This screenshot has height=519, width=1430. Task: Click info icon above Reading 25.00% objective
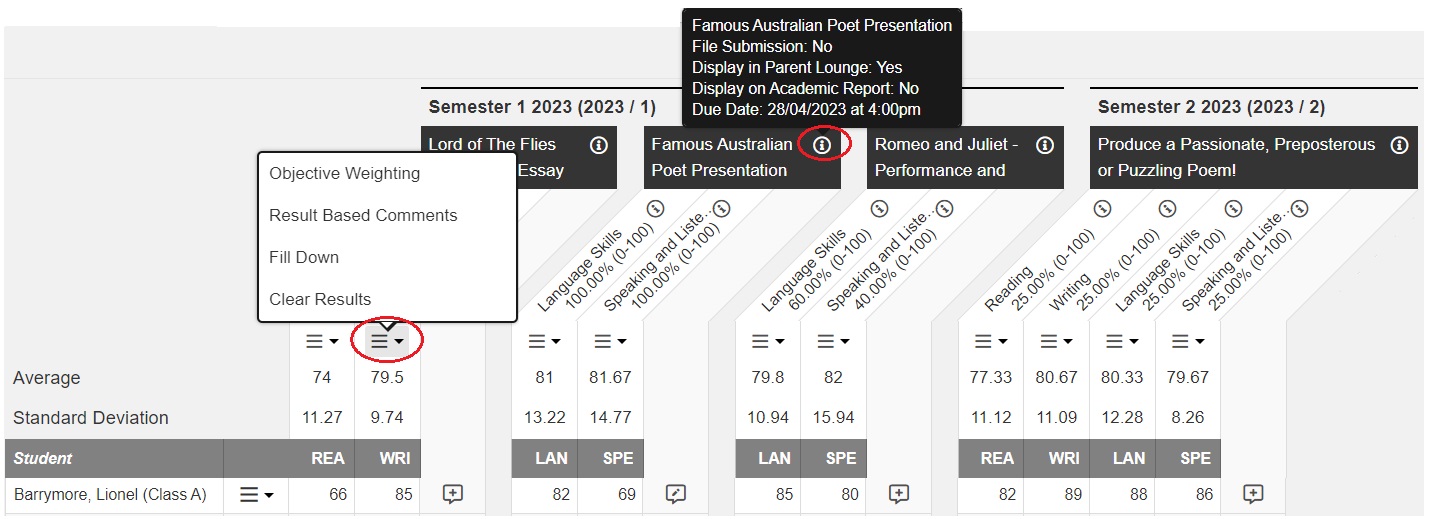(x=1102, y=209)
